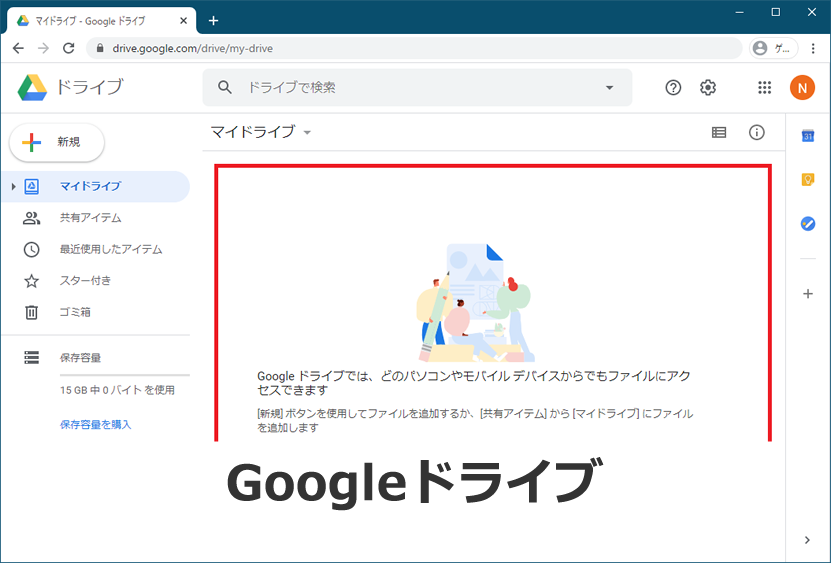
Task: Open the settings gear icon
Action: point(708,87)
